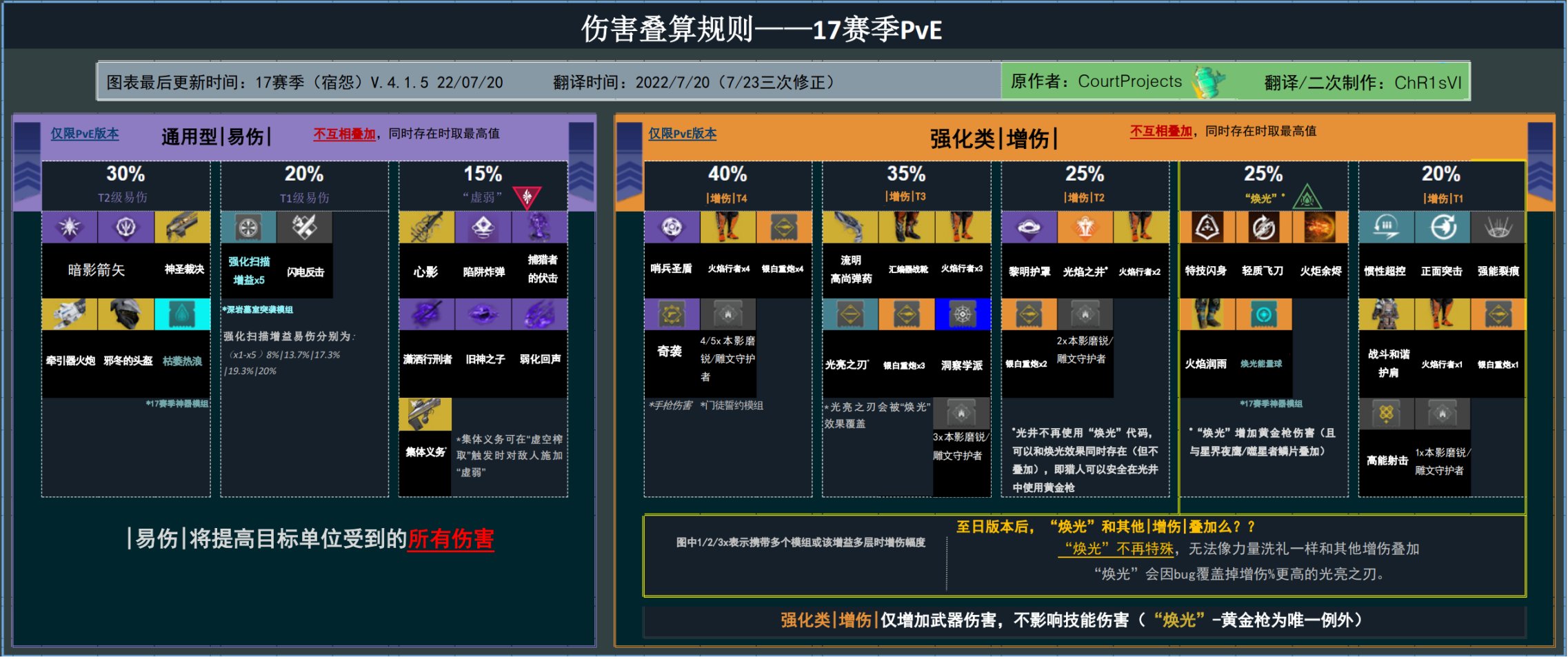Open 仅限PvE版本 link in 增伤 panel
The height and width of the screenshot is (659, 1568).
[x=682, y=134]
